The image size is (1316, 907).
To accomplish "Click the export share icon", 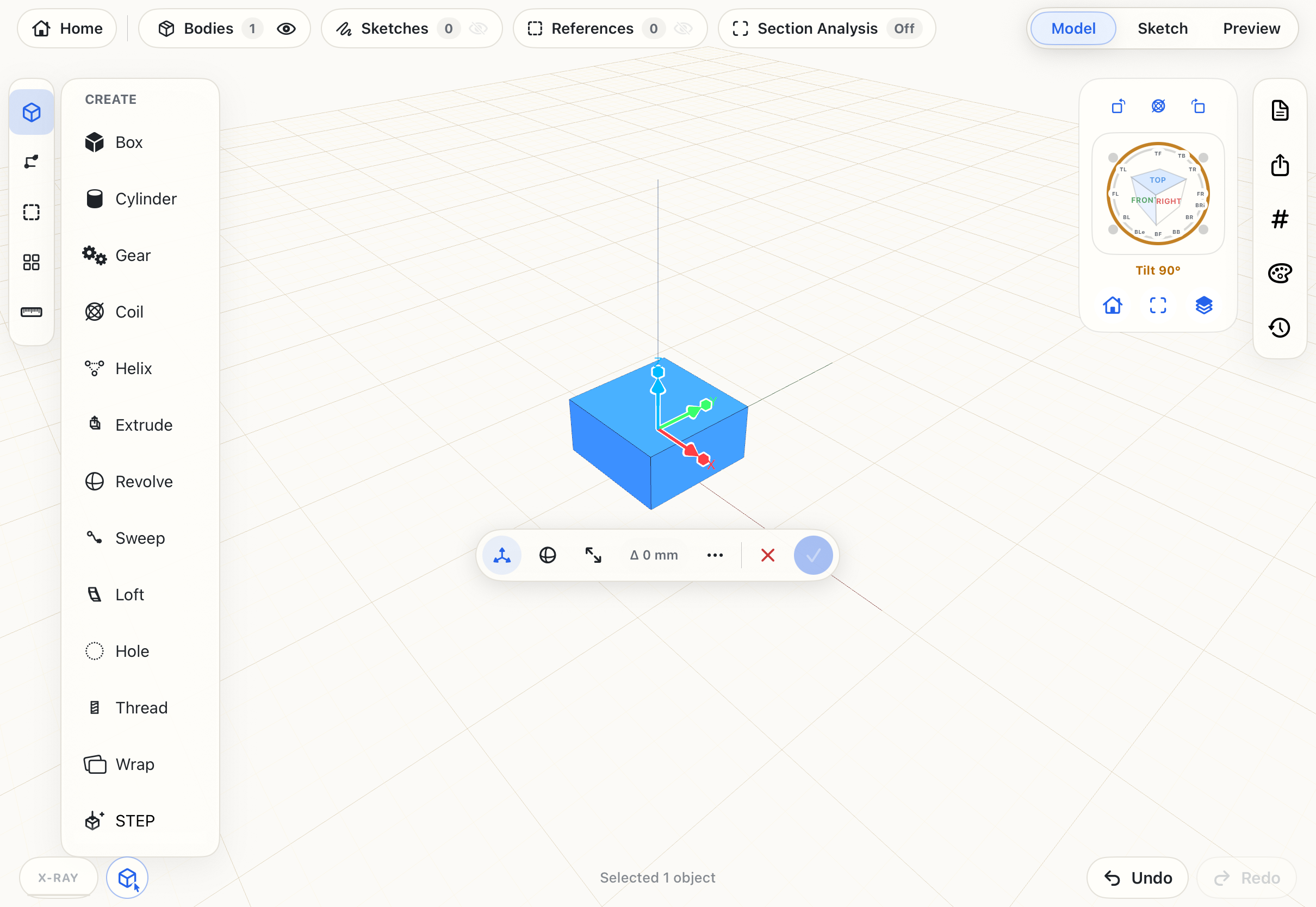I will pyautogui.click(x=1280, y=165).
